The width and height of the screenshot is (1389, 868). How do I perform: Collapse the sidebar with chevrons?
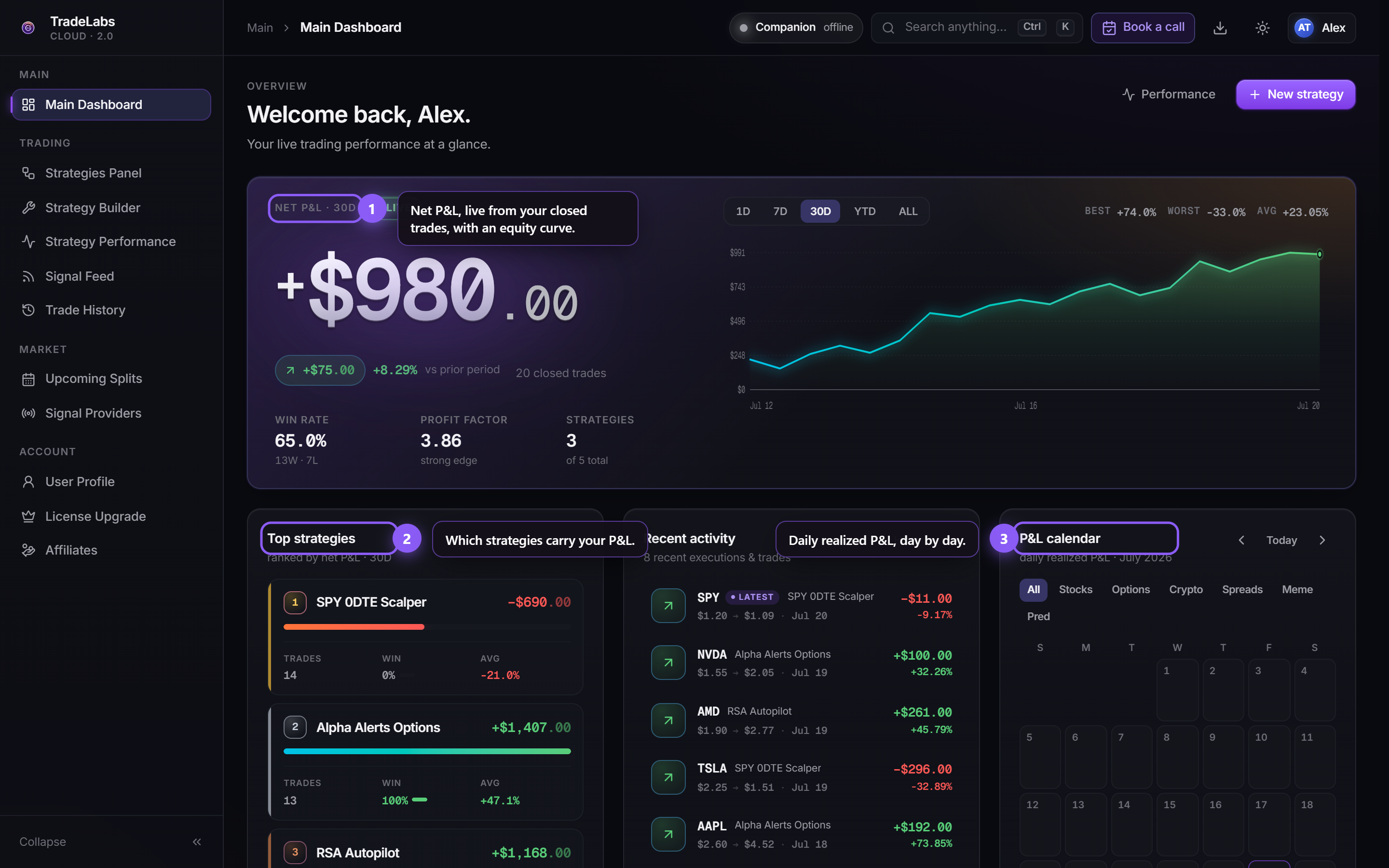point(197,841)
